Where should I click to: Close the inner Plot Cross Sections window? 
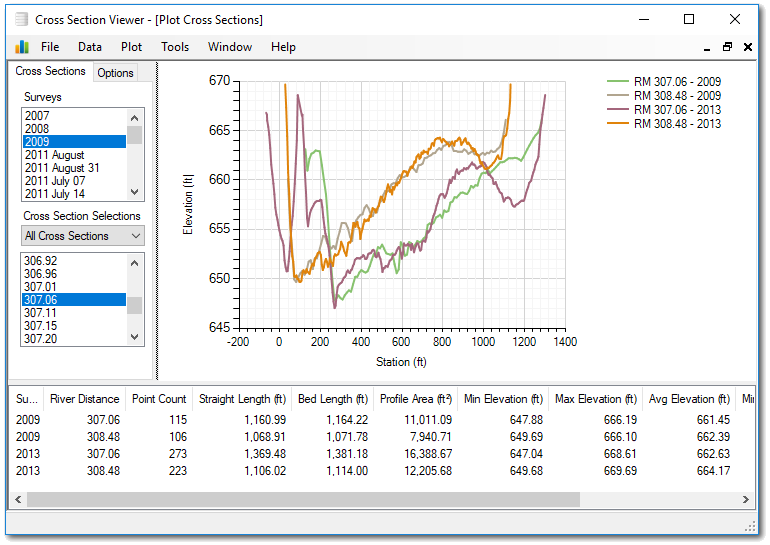pos(747,47)
